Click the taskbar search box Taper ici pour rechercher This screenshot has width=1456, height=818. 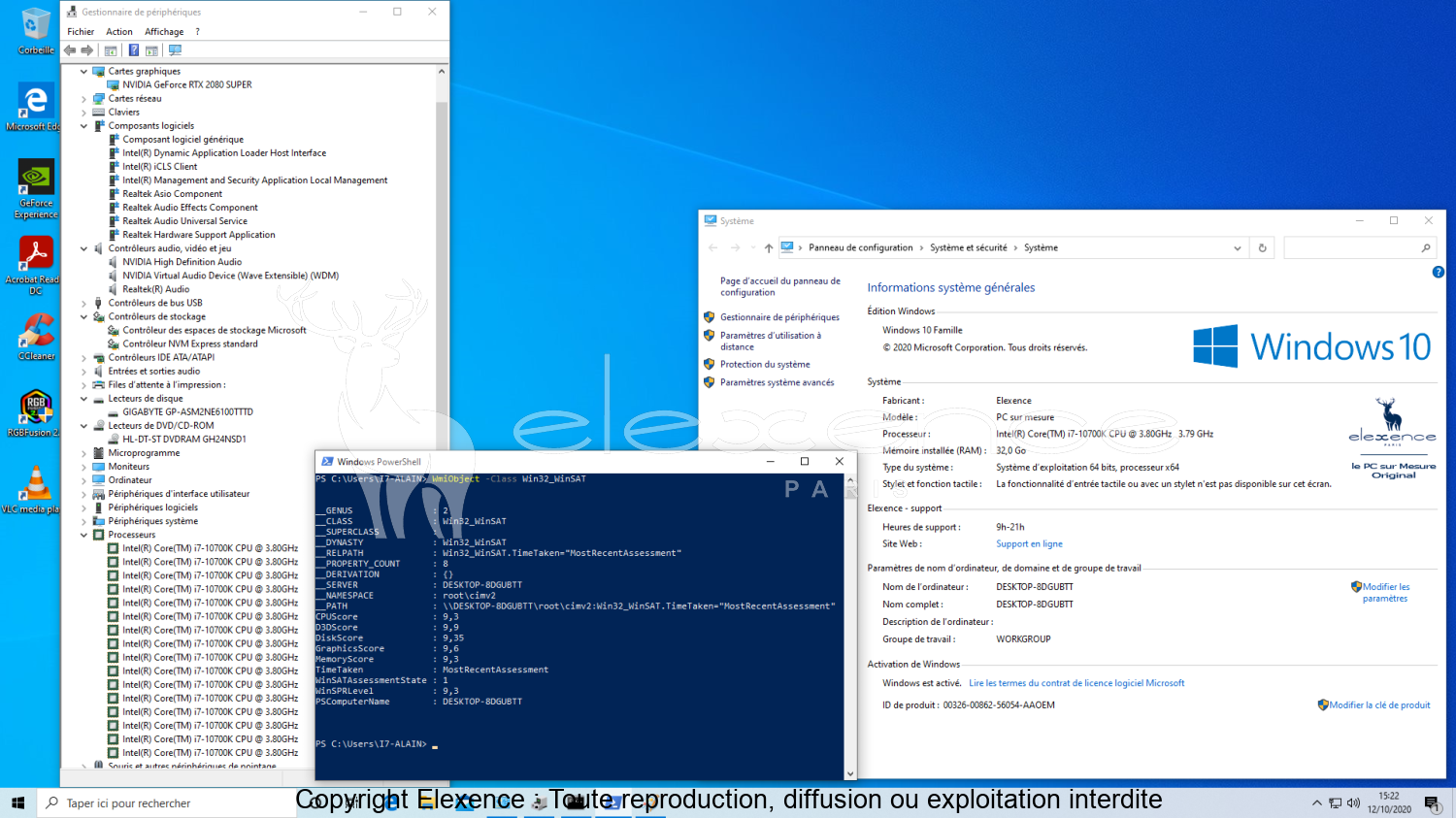pos(165,802)
